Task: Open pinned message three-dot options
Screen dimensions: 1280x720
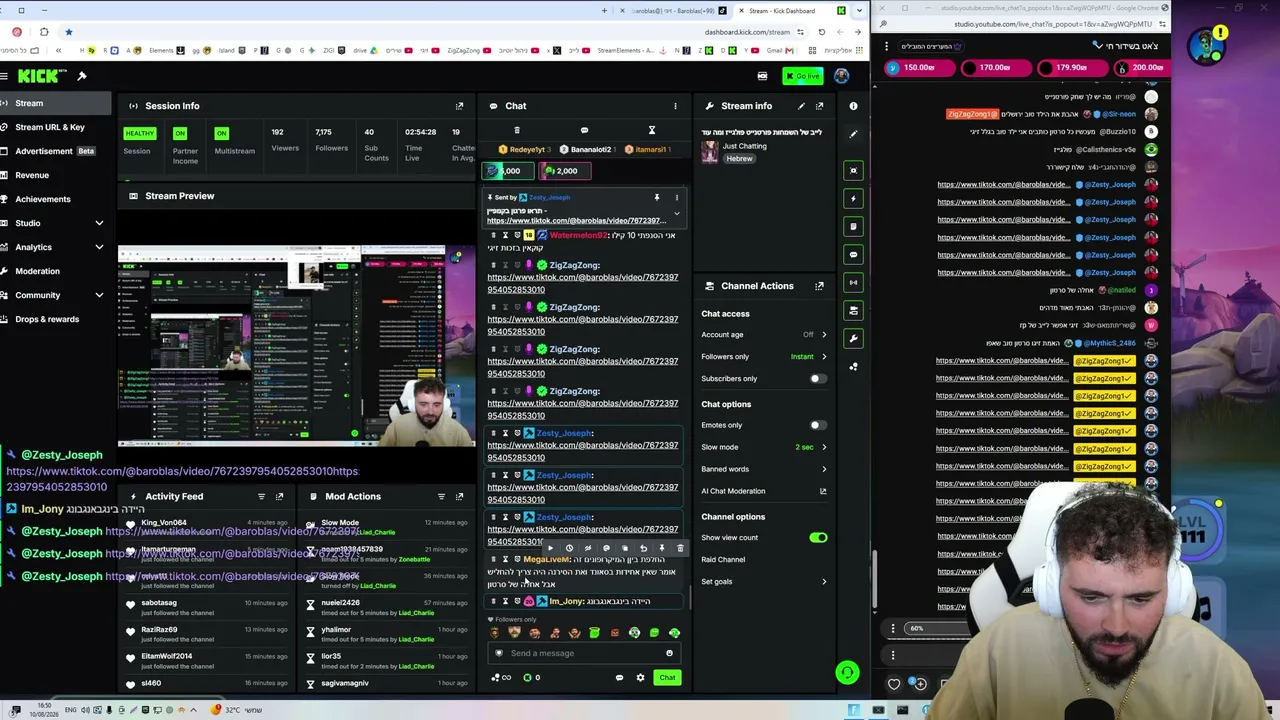Action: pos(677,198)
